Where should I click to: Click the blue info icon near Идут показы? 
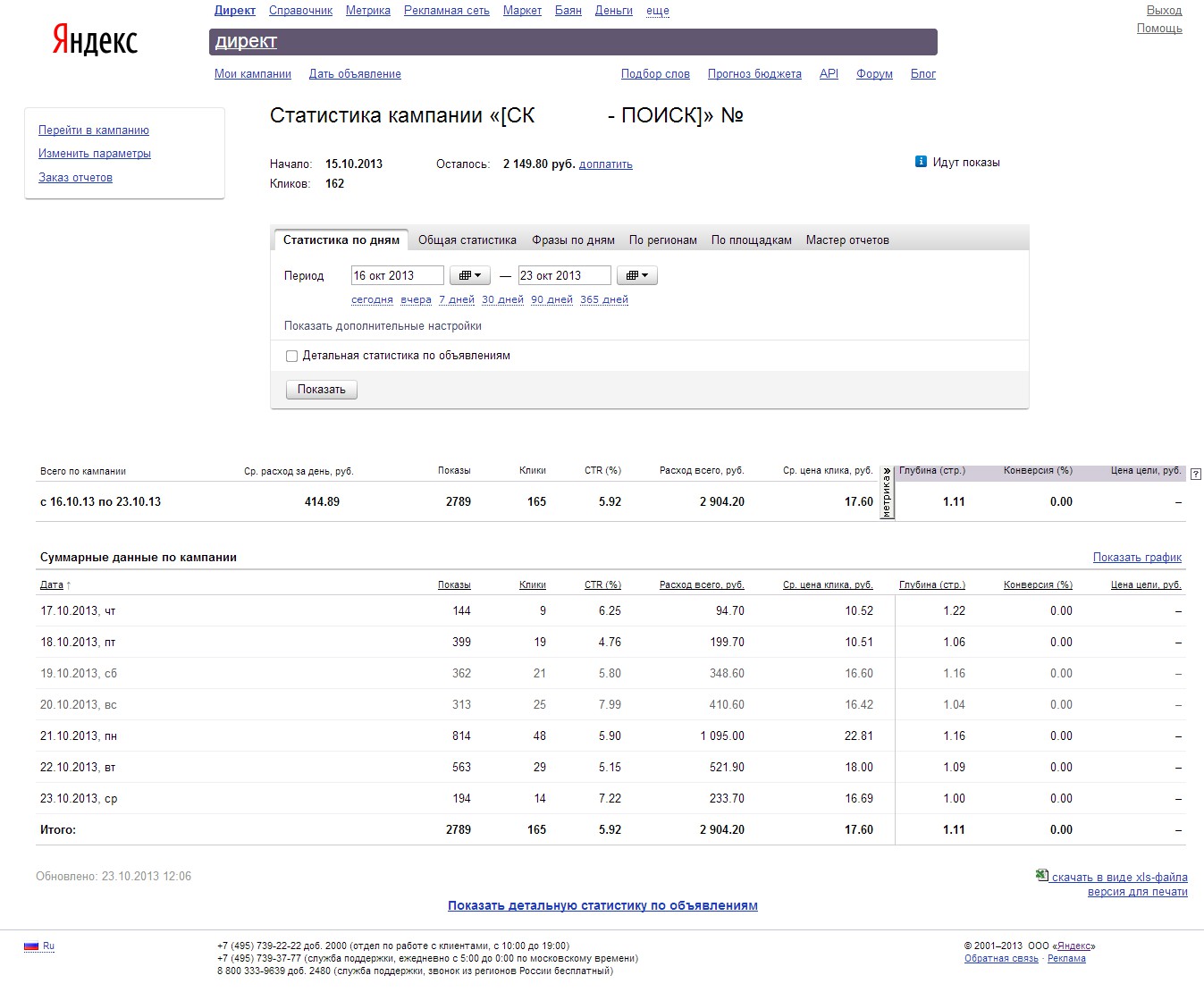[921, 162]
